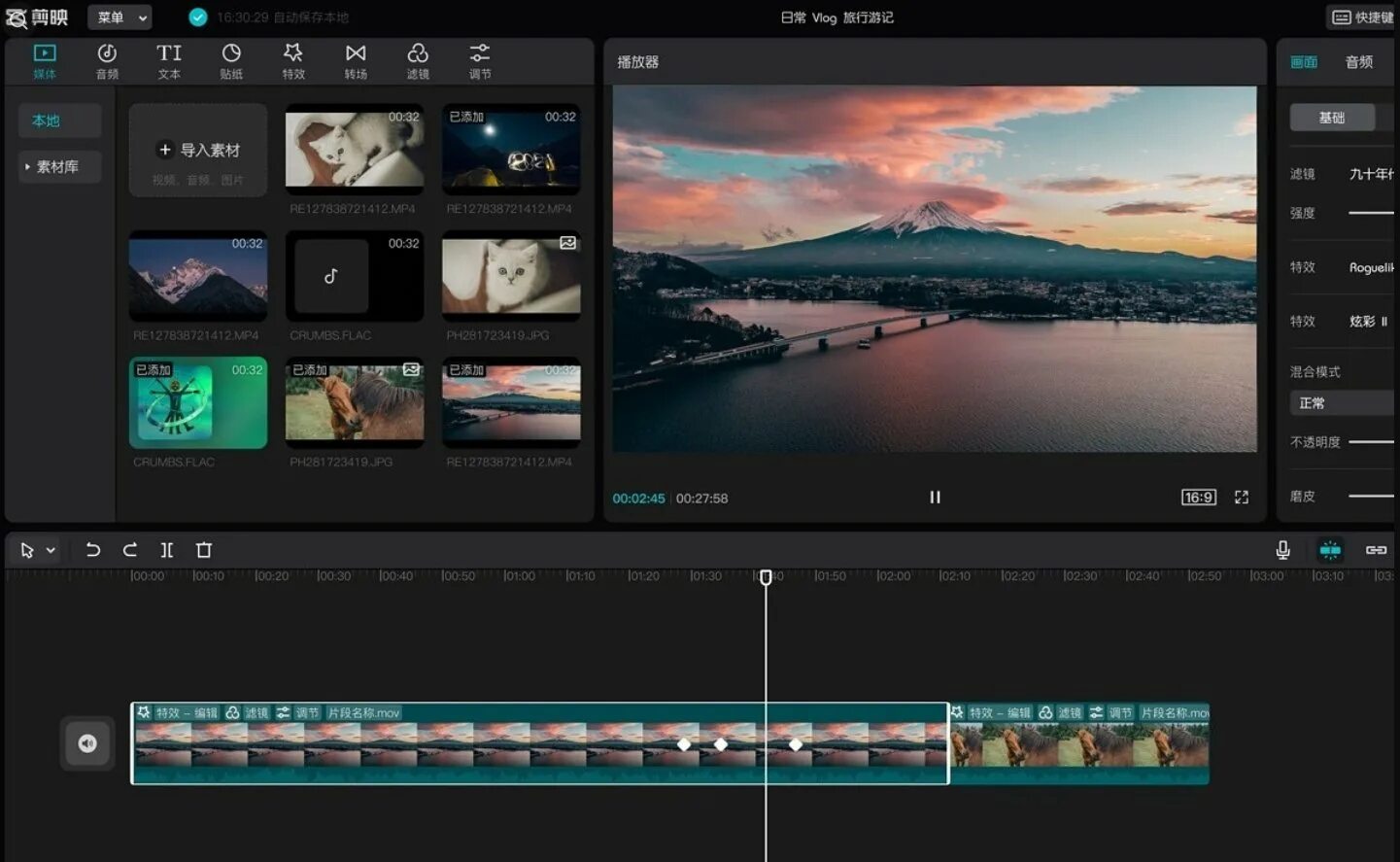Switch to the 画面 properties tab
The width and height of the screenshot is (1400, 862).
1304,62
